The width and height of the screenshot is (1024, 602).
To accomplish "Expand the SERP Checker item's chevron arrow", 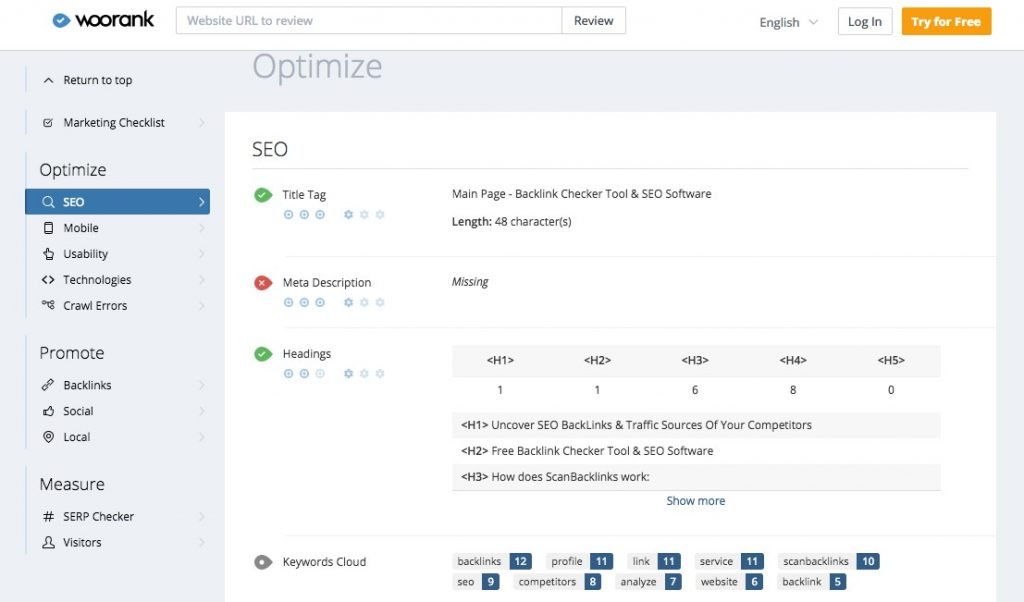I will coord(201,516).
